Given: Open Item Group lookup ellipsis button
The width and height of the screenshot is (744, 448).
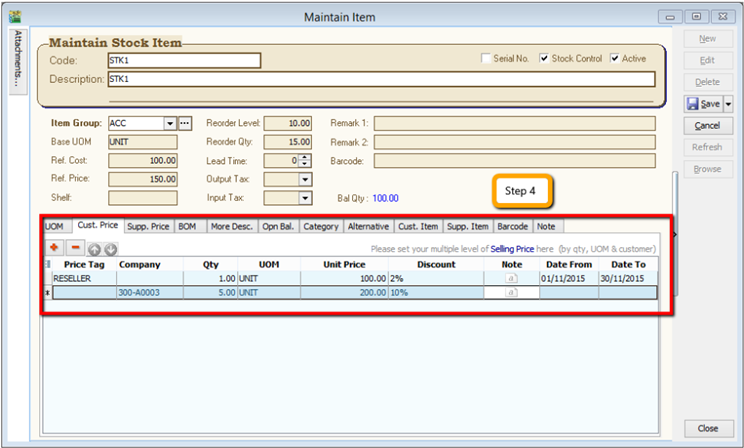Looking at the screenshot, I should click(184, 123).
